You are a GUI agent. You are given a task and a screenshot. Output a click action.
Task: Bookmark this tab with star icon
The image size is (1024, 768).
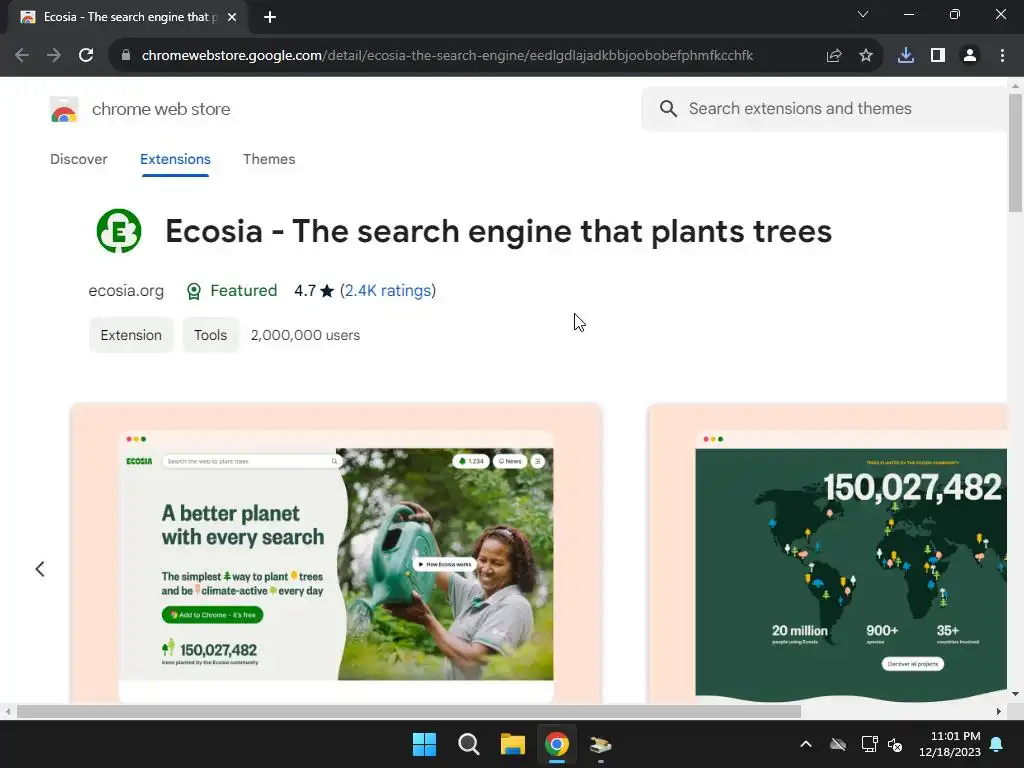866,56
